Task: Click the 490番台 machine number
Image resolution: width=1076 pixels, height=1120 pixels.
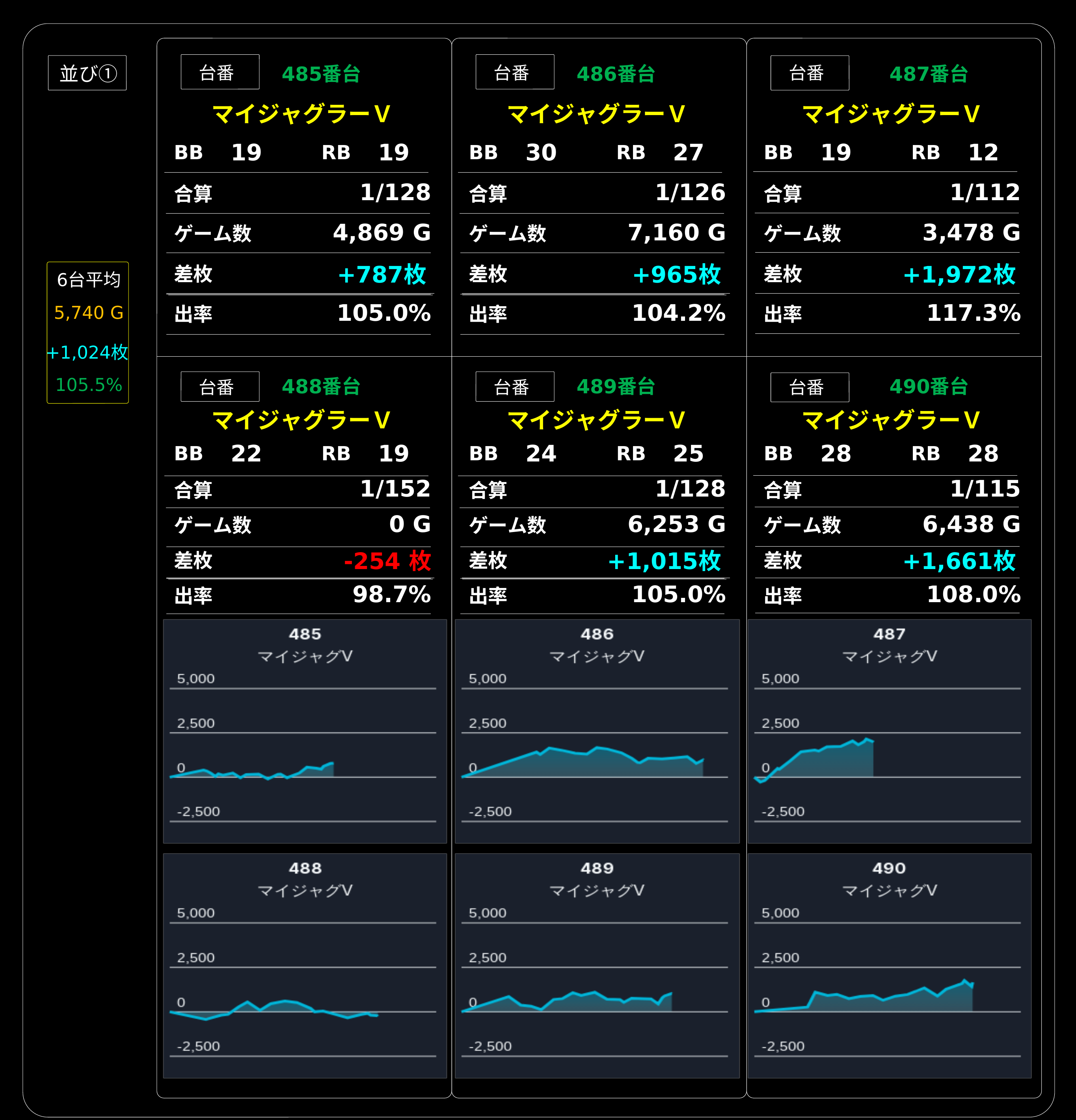Action: tap(928, 387)
